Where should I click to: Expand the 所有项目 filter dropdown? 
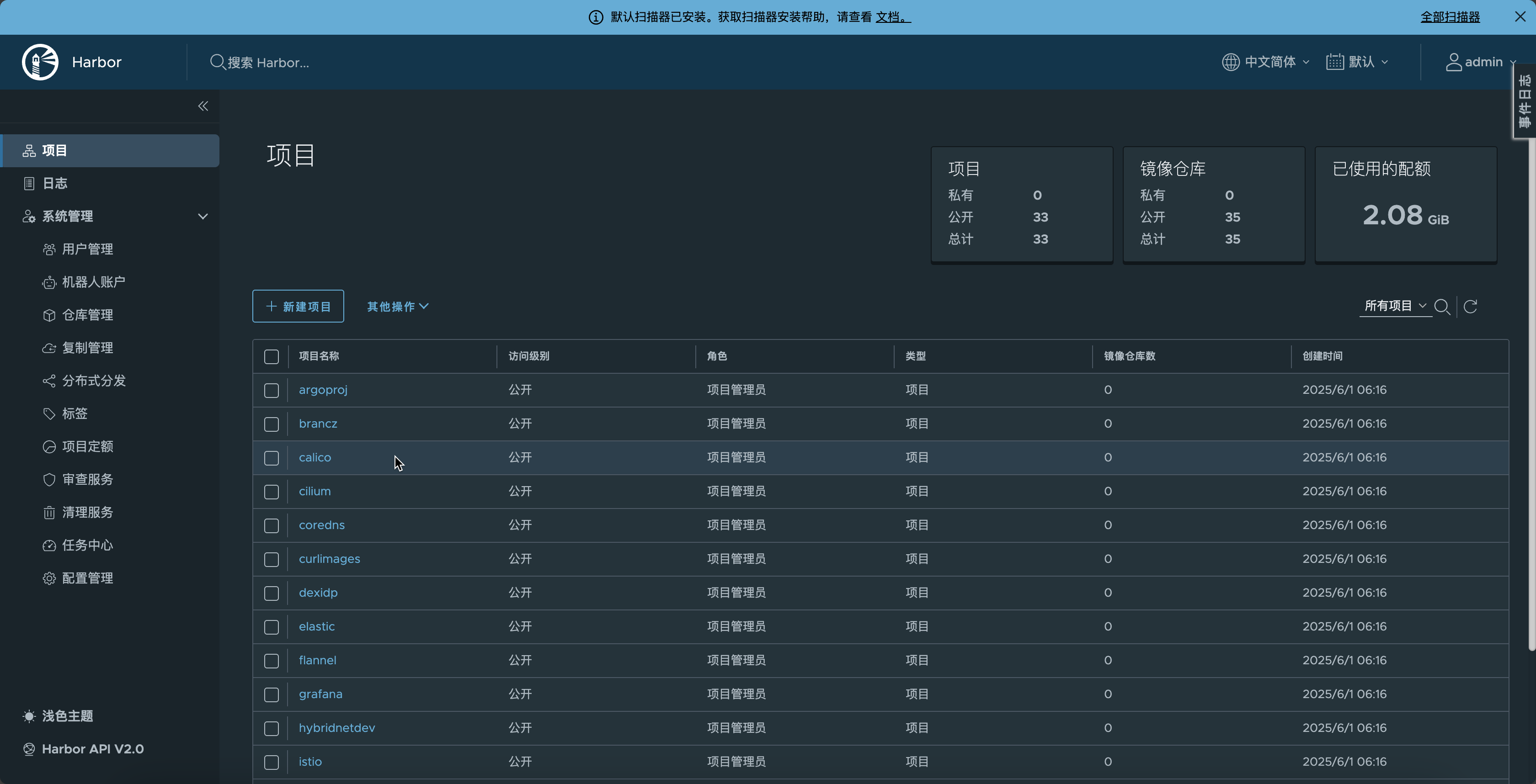pos(1395,306)
